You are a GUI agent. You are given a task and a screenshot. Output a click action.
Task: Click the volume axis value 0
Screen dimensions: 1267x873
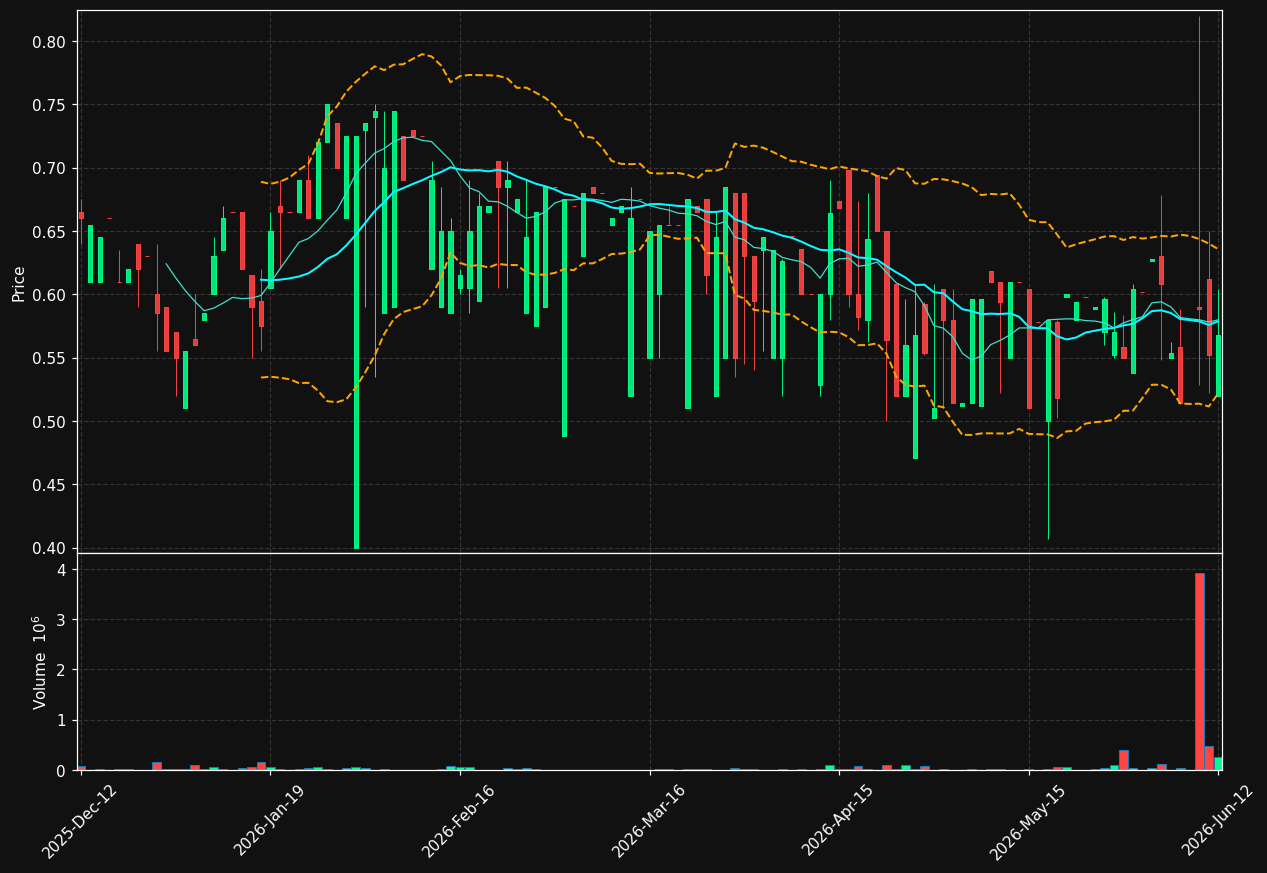(61, 771)
